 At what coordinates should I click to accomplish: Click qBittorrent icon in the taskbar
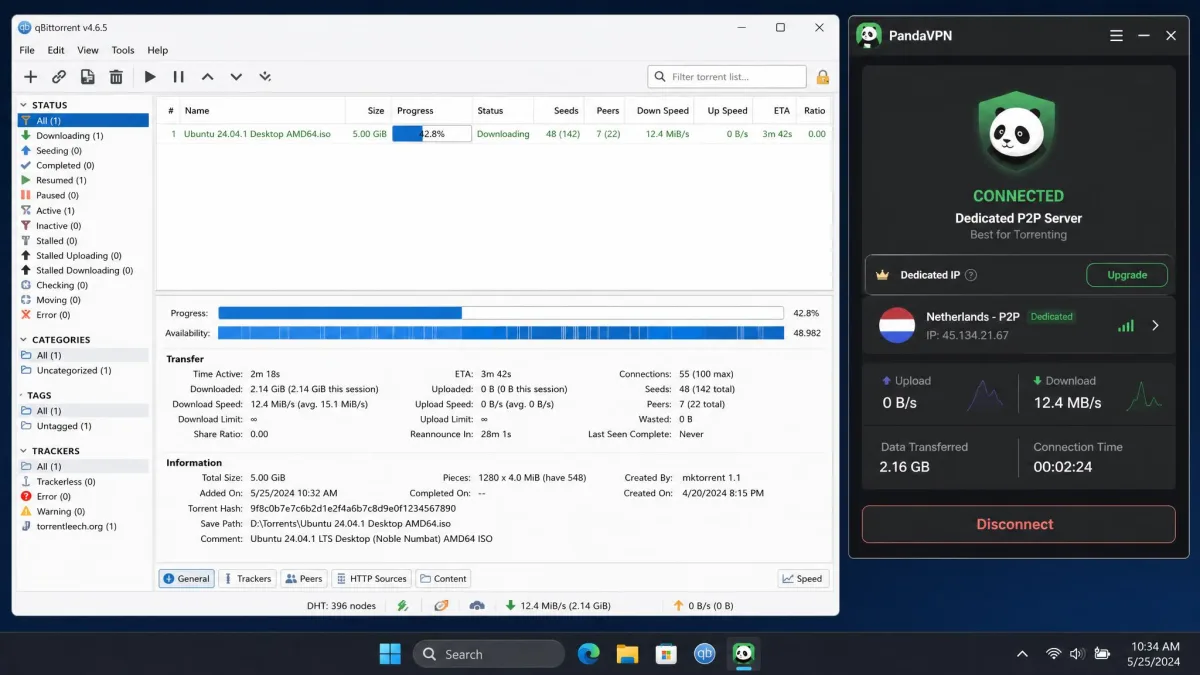point(705,654)
